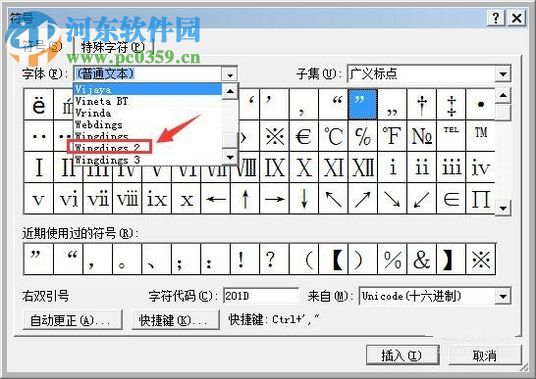Click the symbol grid scroll-up arrow

[503, 95]
